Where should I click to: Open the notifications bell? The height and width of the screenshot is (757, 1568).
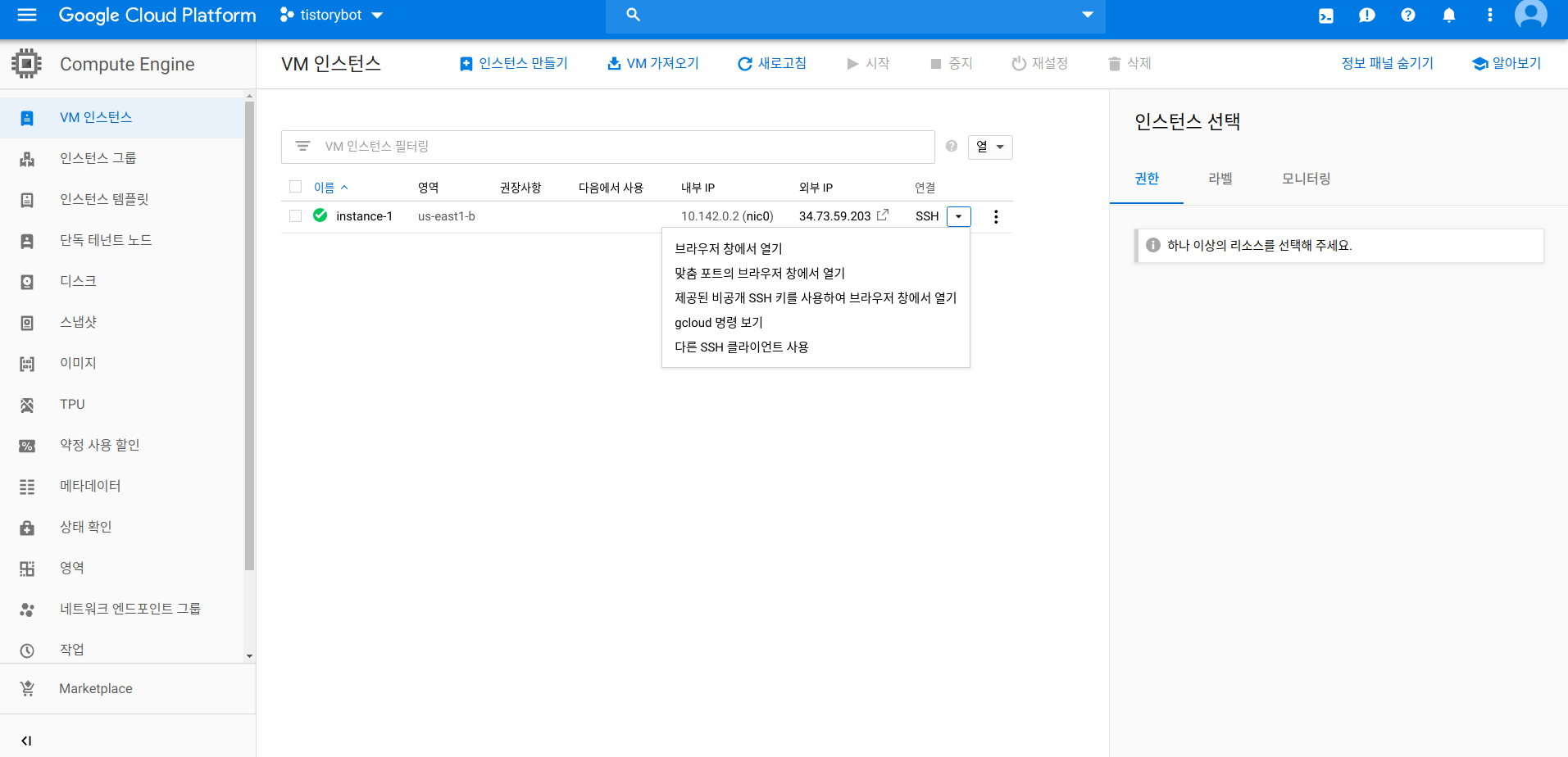(x=1448, y=16)
